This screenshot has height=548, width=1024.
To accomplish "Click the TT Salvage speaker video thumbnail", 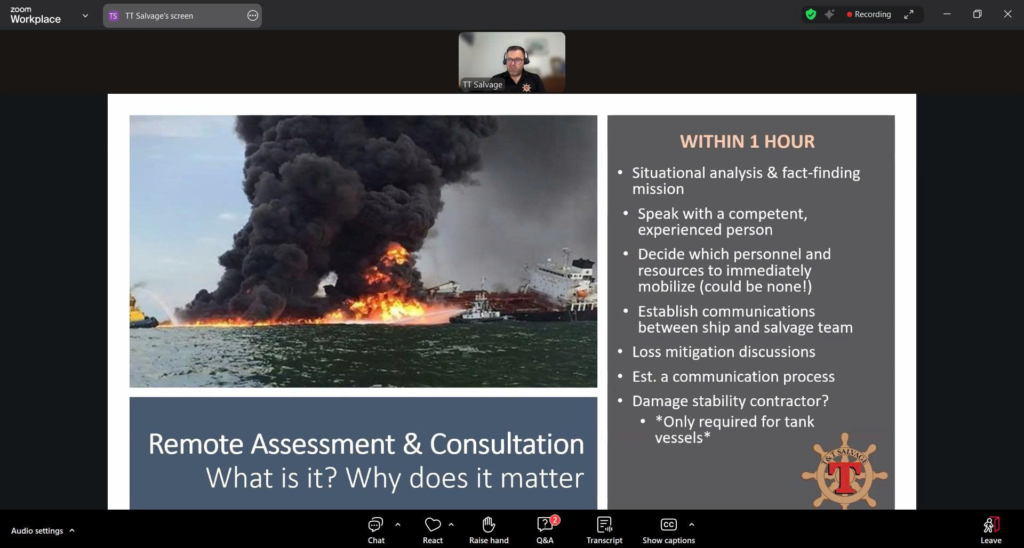I will [511, 62].
